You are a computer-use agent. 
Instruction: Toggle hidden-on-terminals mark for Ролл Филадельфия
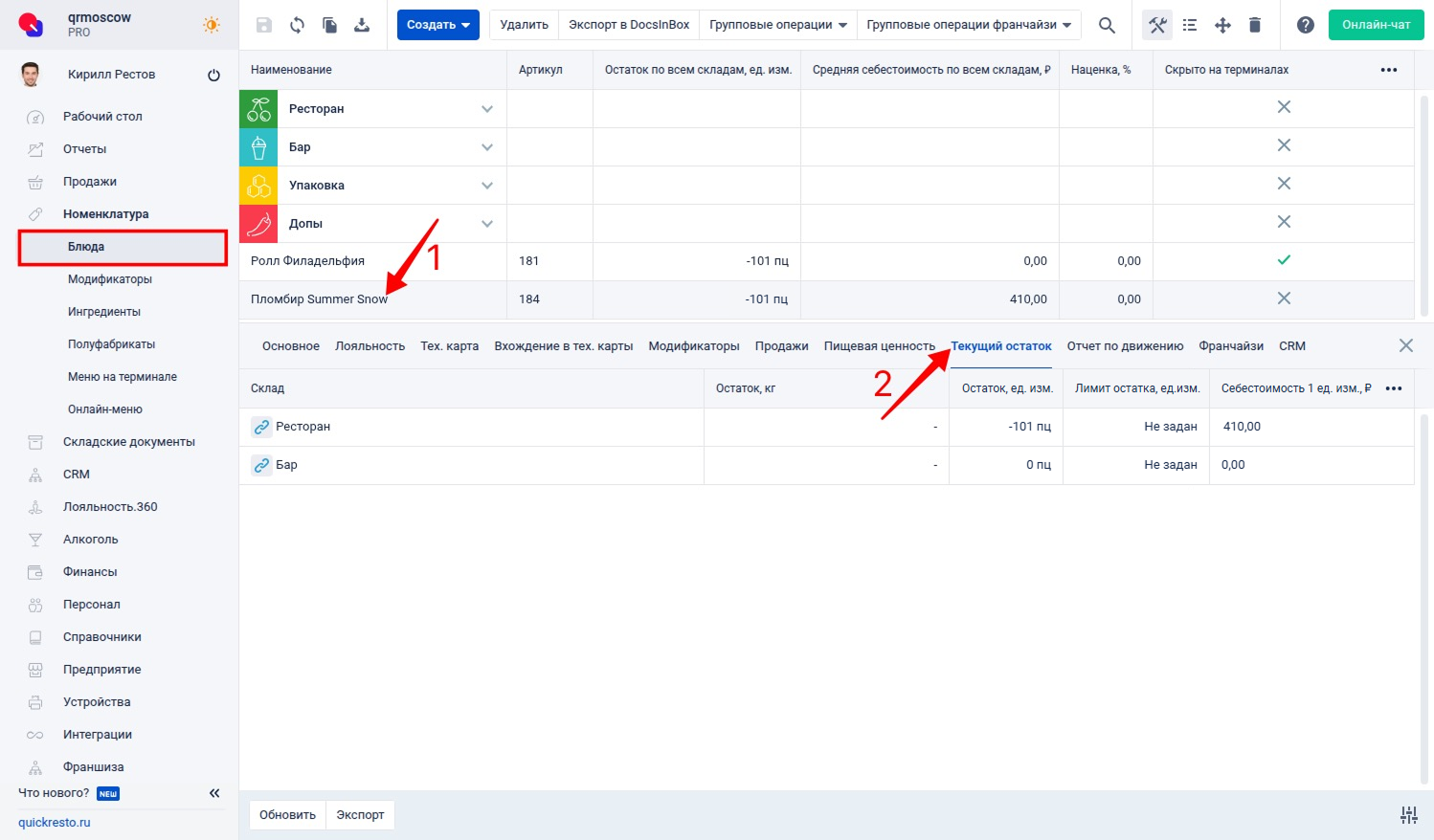pos(1284,260)
